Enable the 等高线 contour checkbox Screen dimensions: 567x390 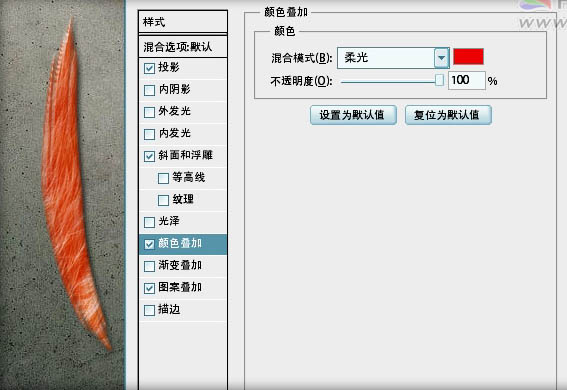(163, 178)
